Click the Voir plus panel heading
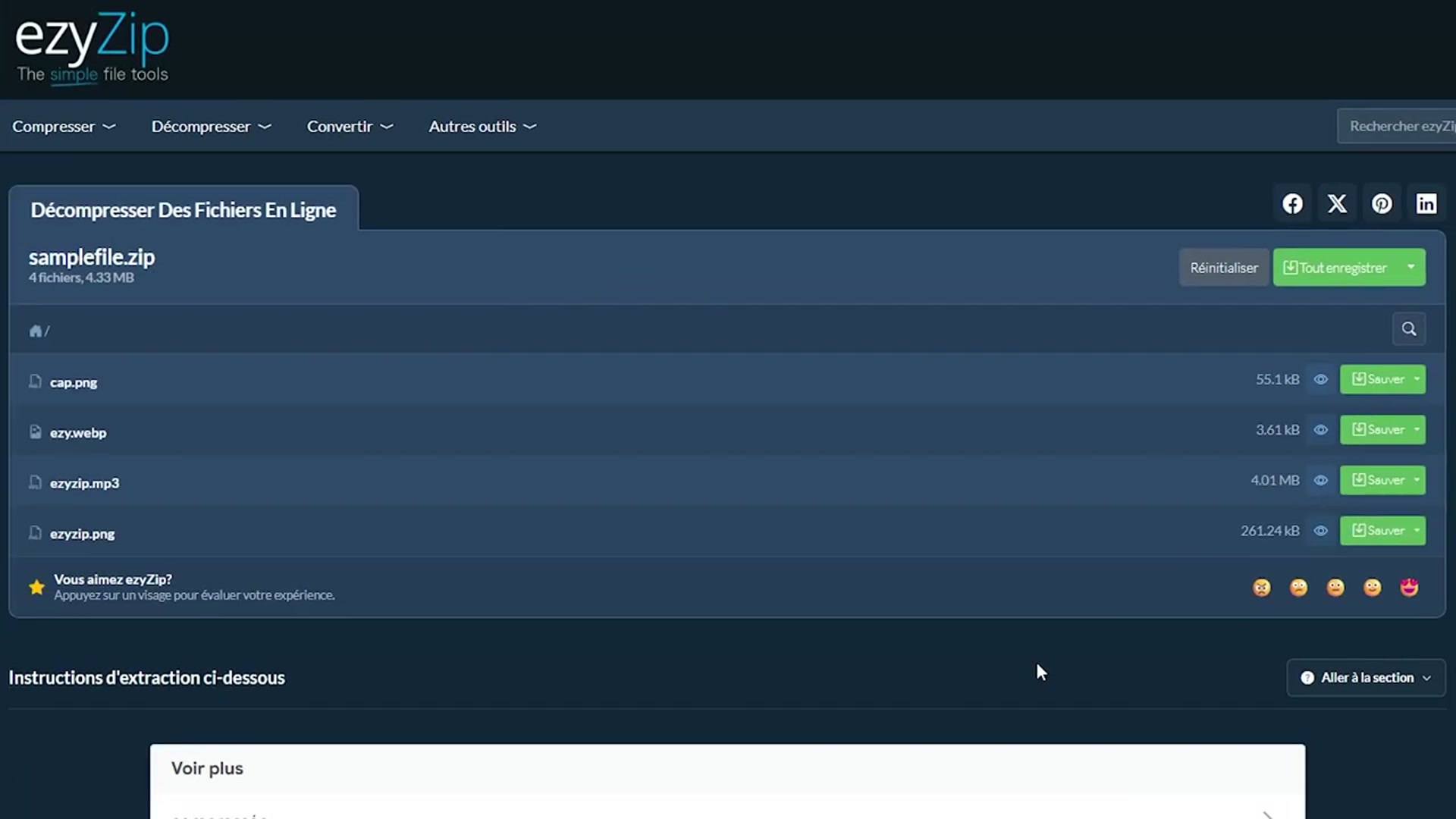 pos(207,768)
